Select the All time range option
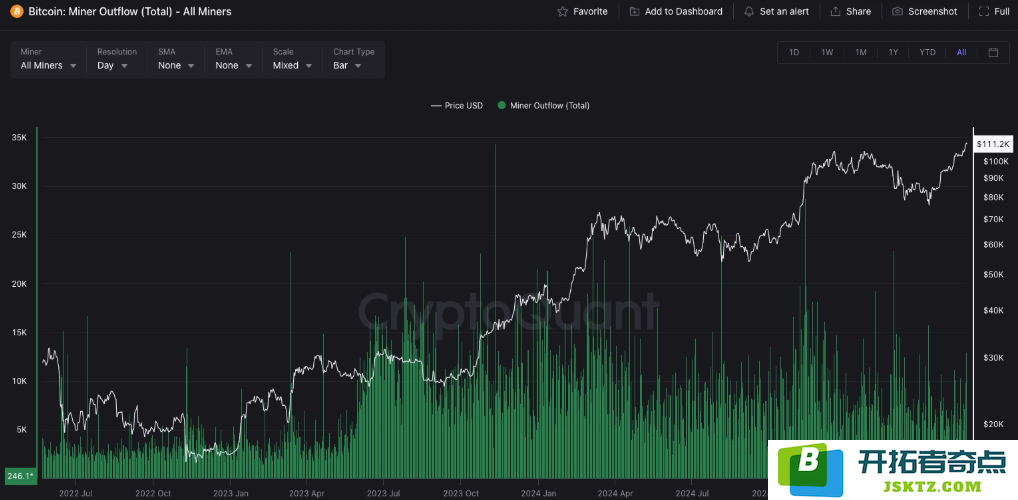 (962, 53)
